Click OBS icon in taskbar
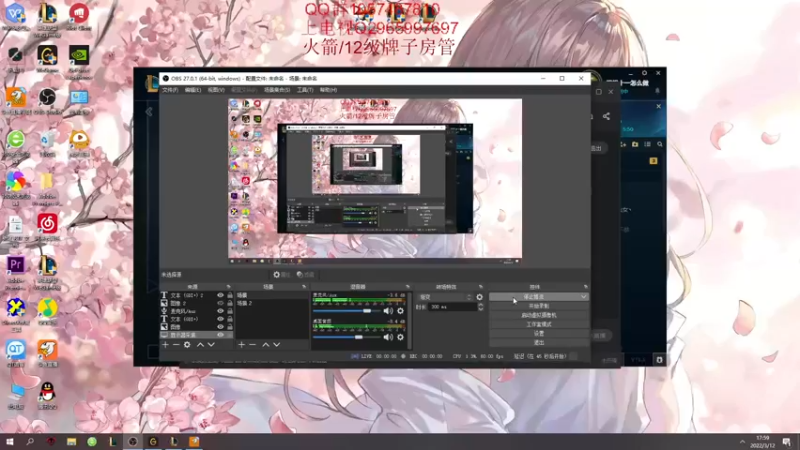Image resolution: width=800 pixels, height=450 pixels. tap(133, 442)
